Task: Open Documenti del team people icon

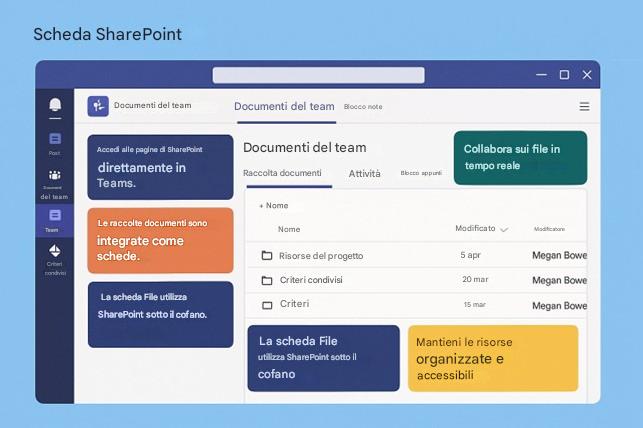Action: click(55, 175)
